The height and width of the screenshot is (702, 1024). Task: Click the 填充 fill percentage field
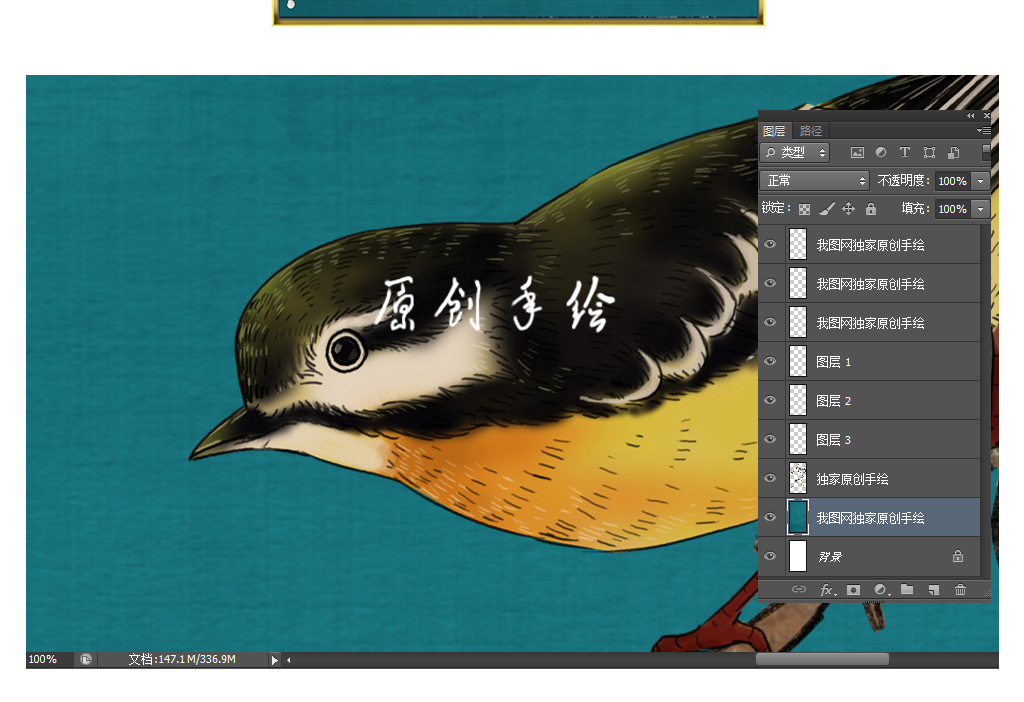tap(951, 209)
